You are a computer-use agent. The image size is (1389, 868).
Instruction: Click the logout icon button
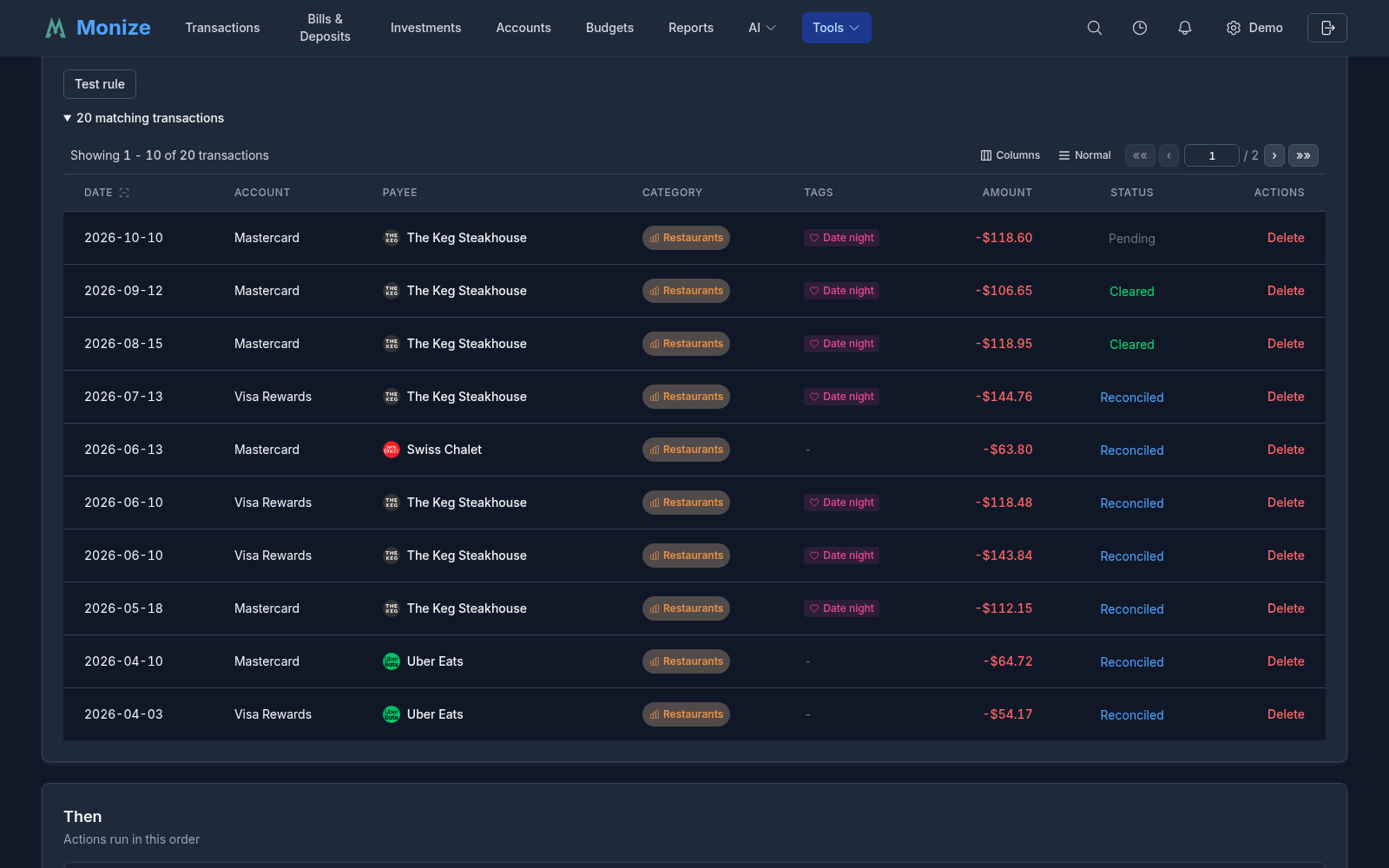point(1327,28)
